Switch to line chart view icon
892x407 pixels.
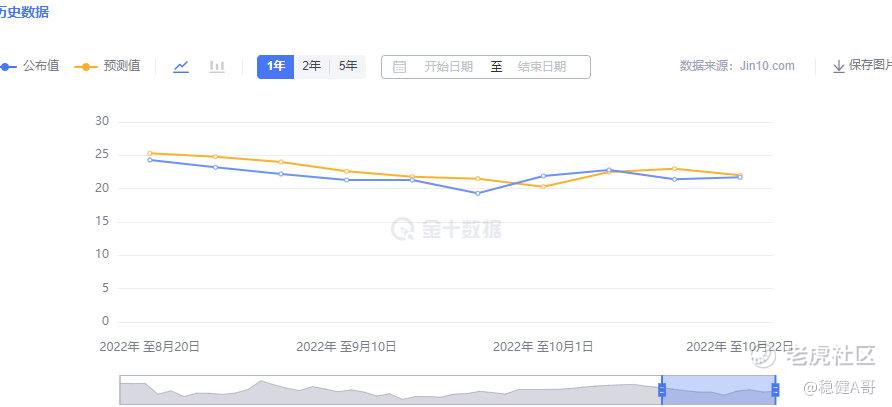[x=181, y=67]
